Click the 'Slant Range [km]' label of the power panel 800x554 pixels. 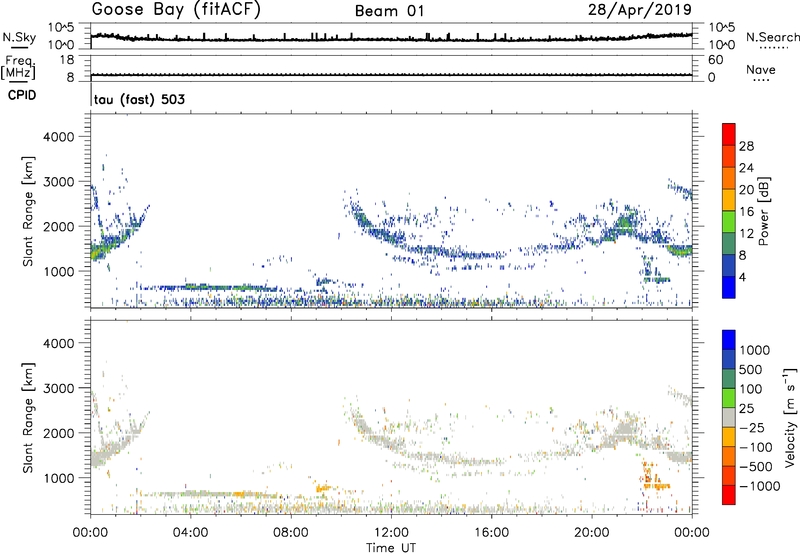28,211
